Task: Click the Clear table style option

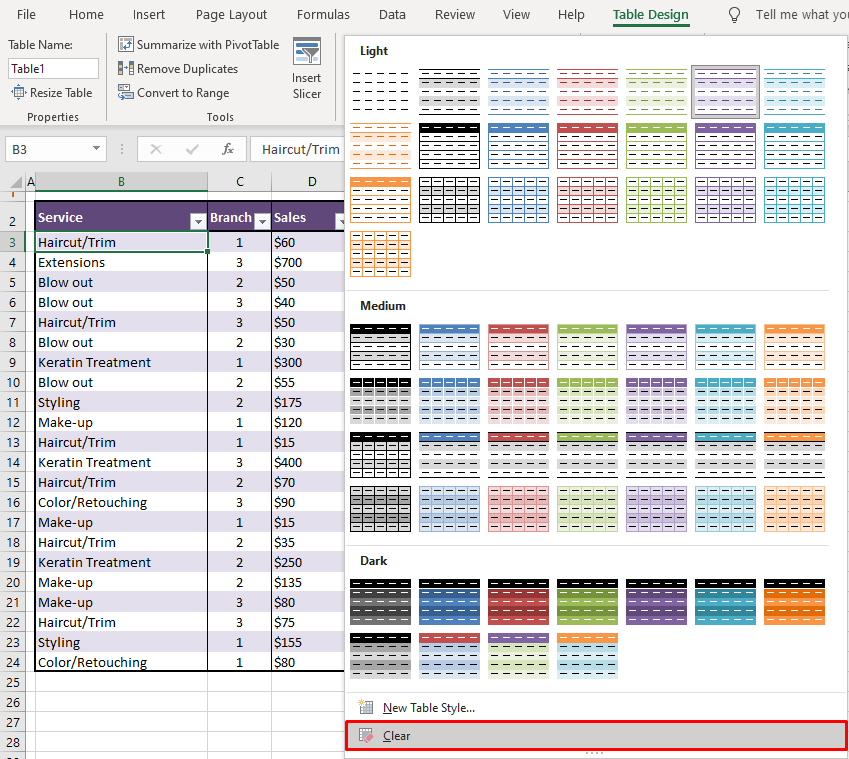Action: click(x=396, y=735)
